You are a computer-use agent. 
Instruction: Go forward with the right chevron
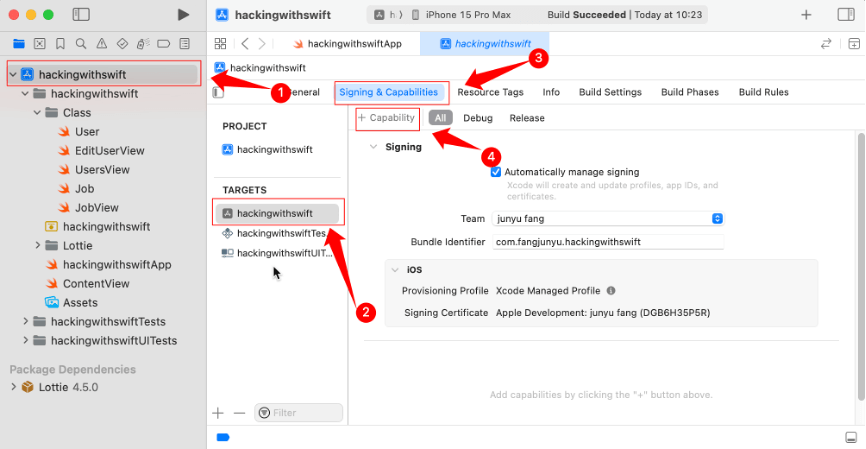pyautogui.click(x=262, y=44)
